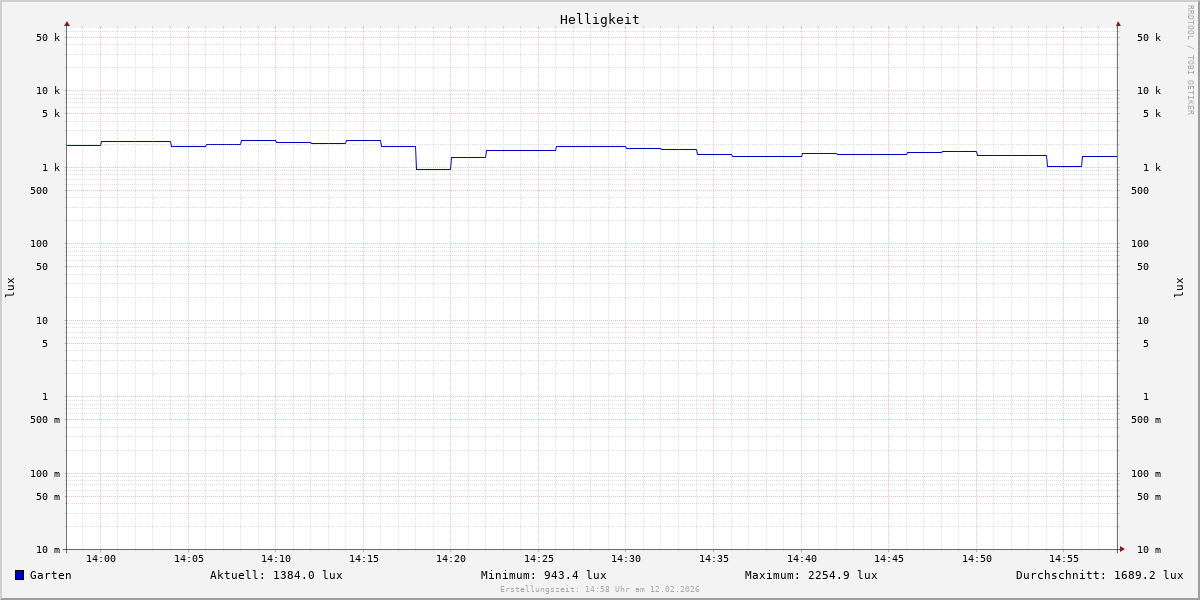Click the 14:20 time axis label
This screenshot has width=1200, height=600.
(451, 559)
